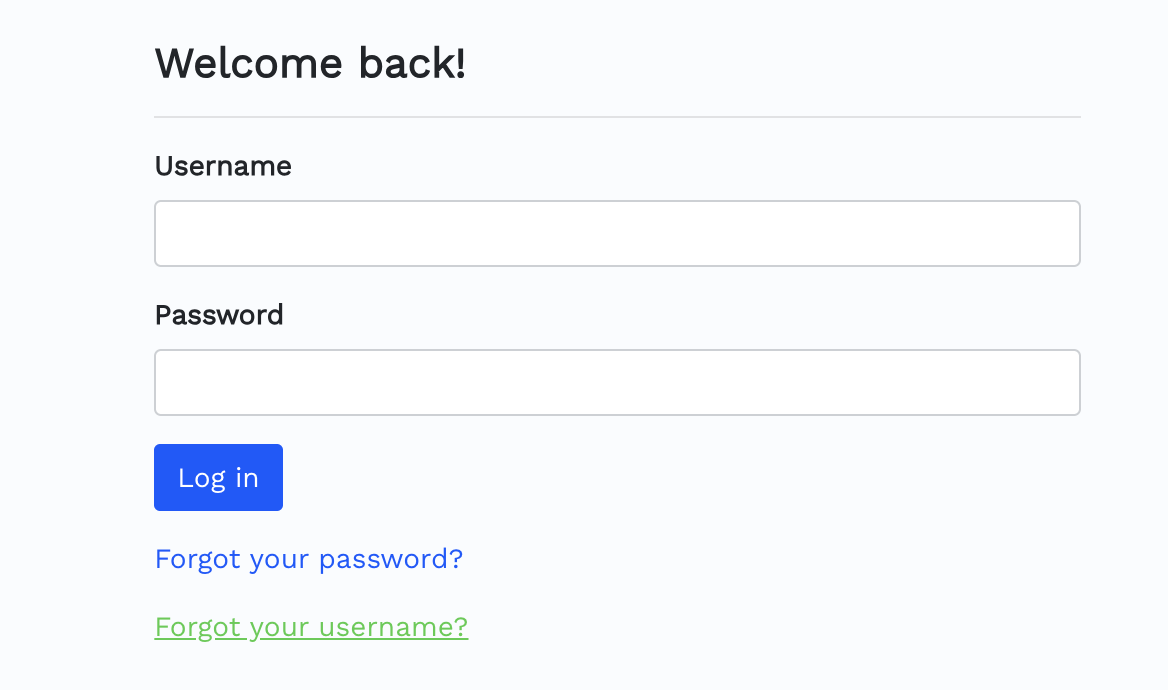Click the Username label text

coord(223,166)
